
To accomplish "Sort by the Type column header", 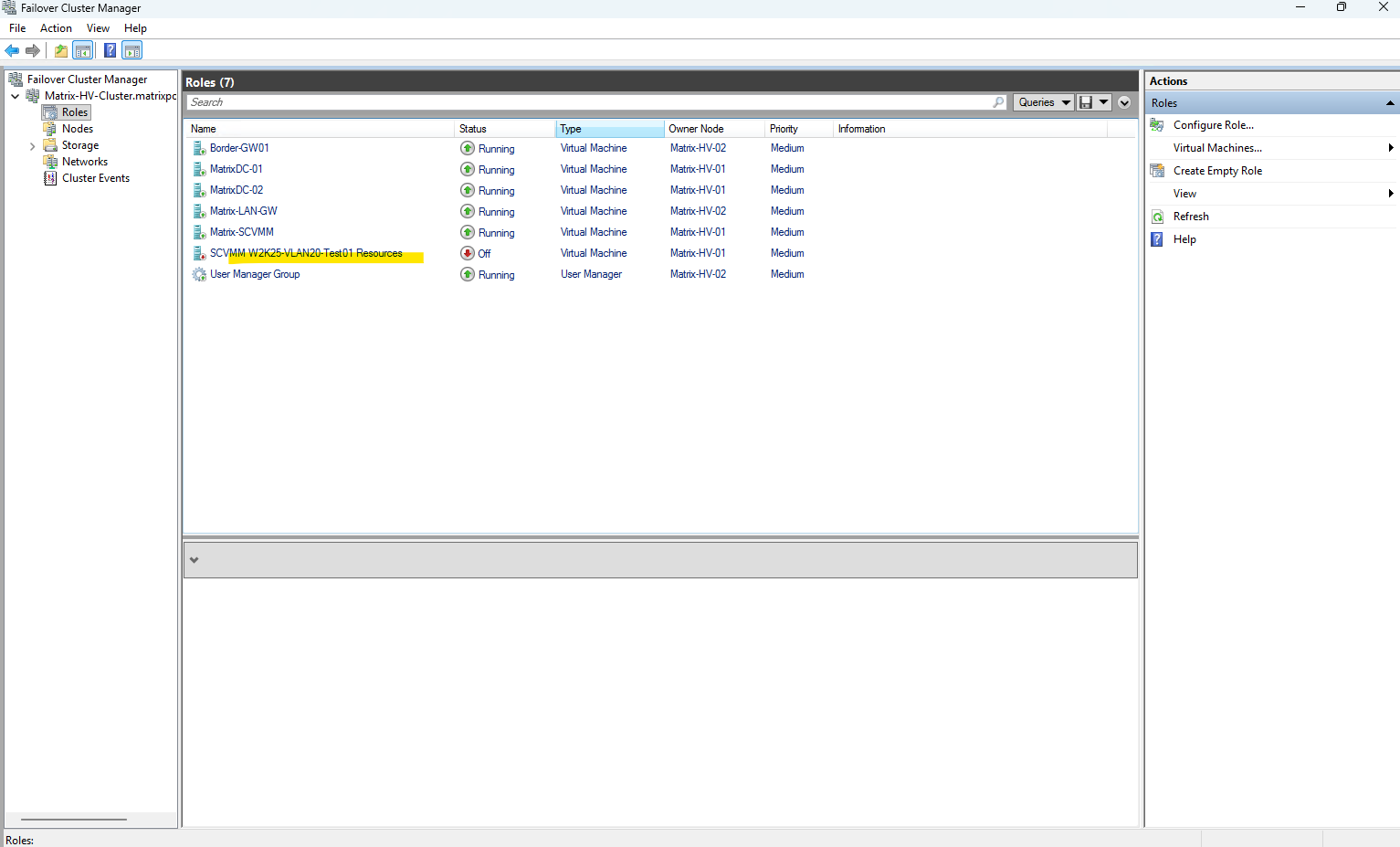I will [x=610, y=129].
